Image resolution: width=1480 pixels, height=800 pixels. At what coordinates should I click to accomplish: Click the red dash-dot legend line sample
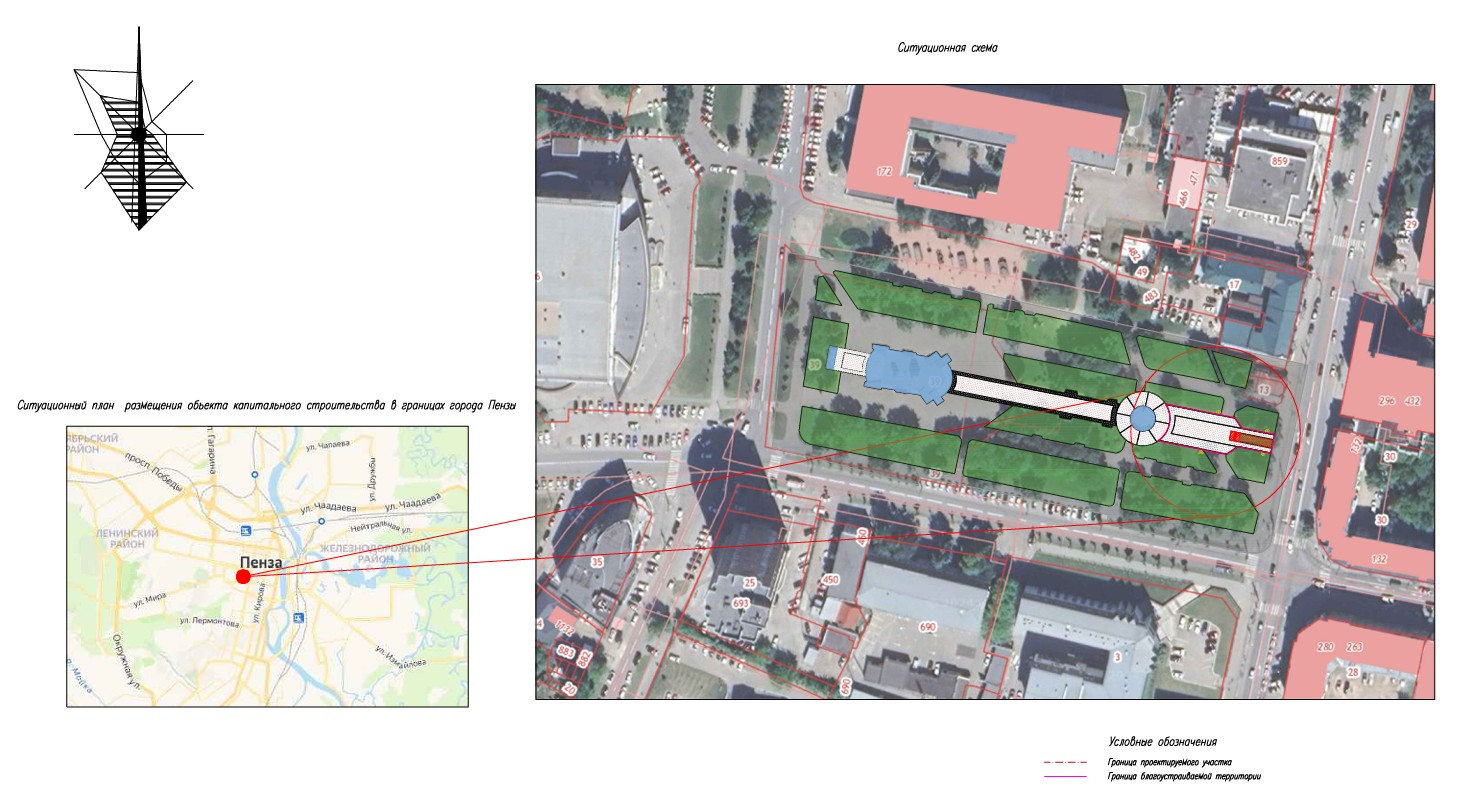pyautogui.click(x=1064, y=762)
